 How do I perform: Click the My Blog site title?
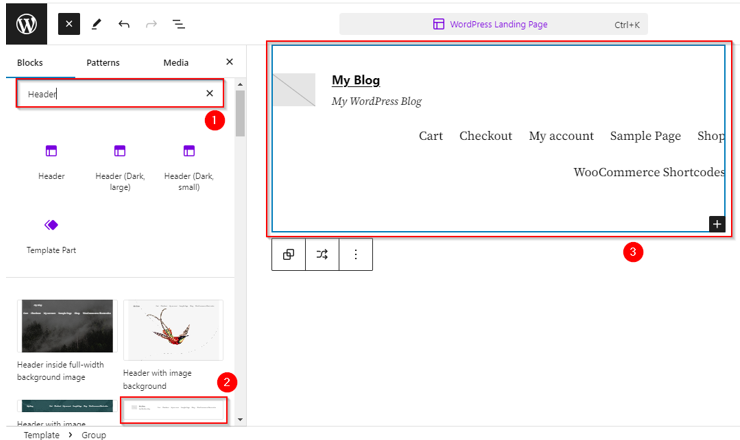[356, 80]
